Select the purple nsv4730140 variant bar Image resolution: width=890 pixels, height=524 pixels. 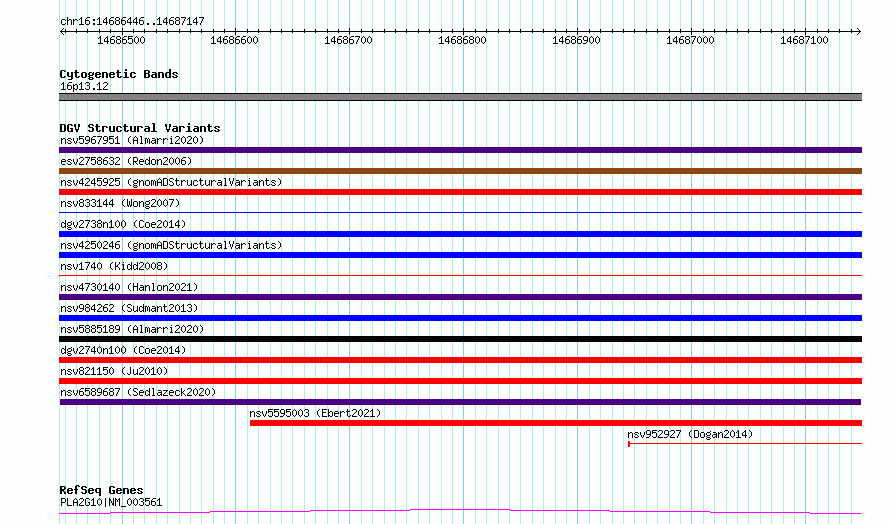tap(460, 297)
